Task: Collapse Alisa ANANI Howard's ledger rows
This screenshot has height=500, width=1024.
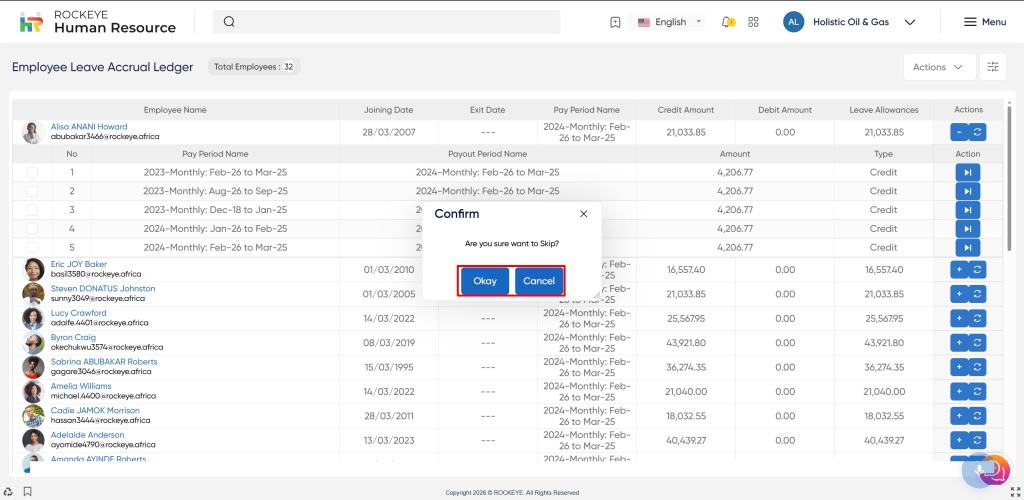Action: 958,131
